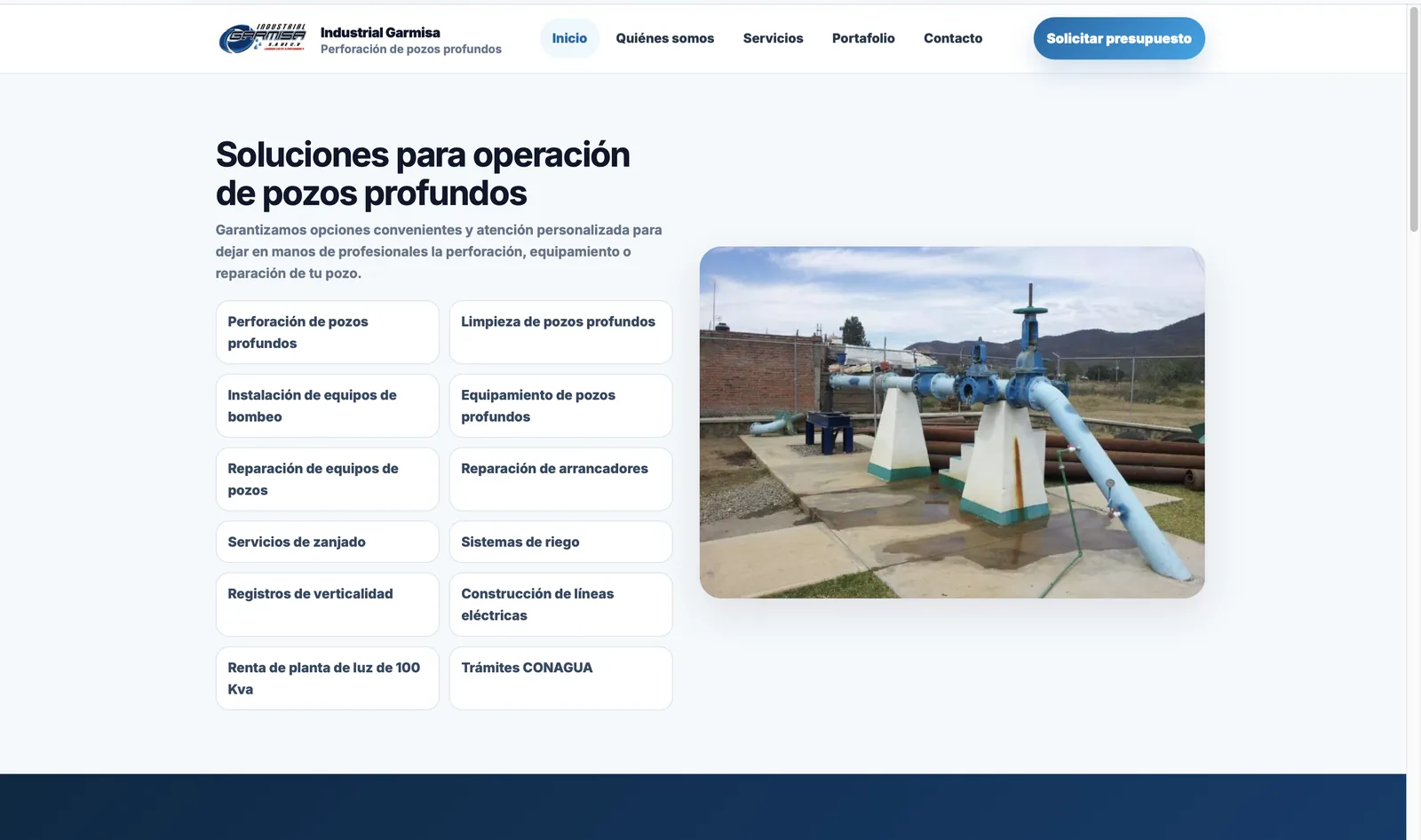The height and width of the screenshot is (840, 1421).
Task: Select Perforación de pozos profundos card
Action: pos(327,332)
